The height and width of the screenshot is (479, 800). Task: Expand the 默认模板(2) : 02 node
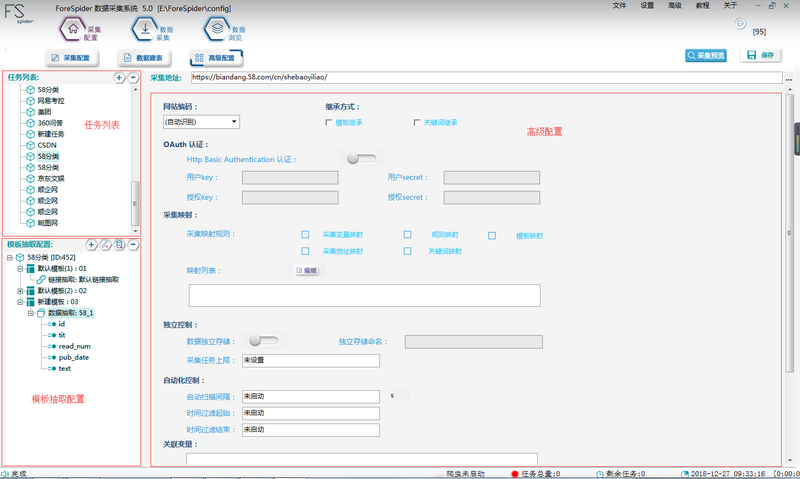tap(20, 291)
